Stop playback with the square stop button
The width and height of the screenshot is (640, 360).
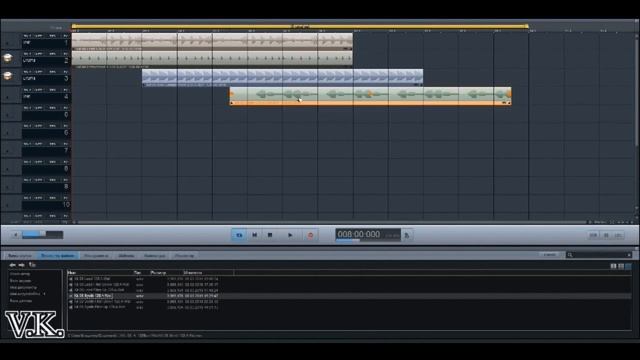pyautogui.click(x=270, y=235)
